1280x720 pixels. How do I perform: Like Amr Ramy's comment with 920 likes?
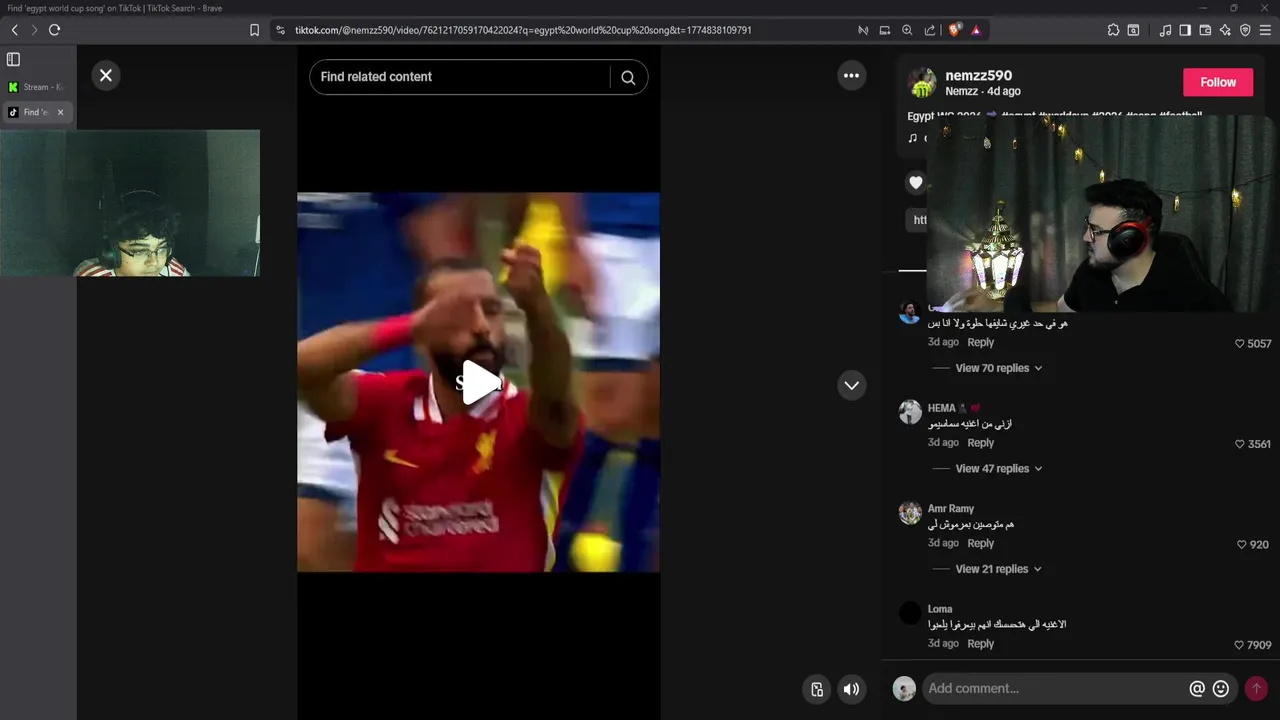[x=1242, y=545]
